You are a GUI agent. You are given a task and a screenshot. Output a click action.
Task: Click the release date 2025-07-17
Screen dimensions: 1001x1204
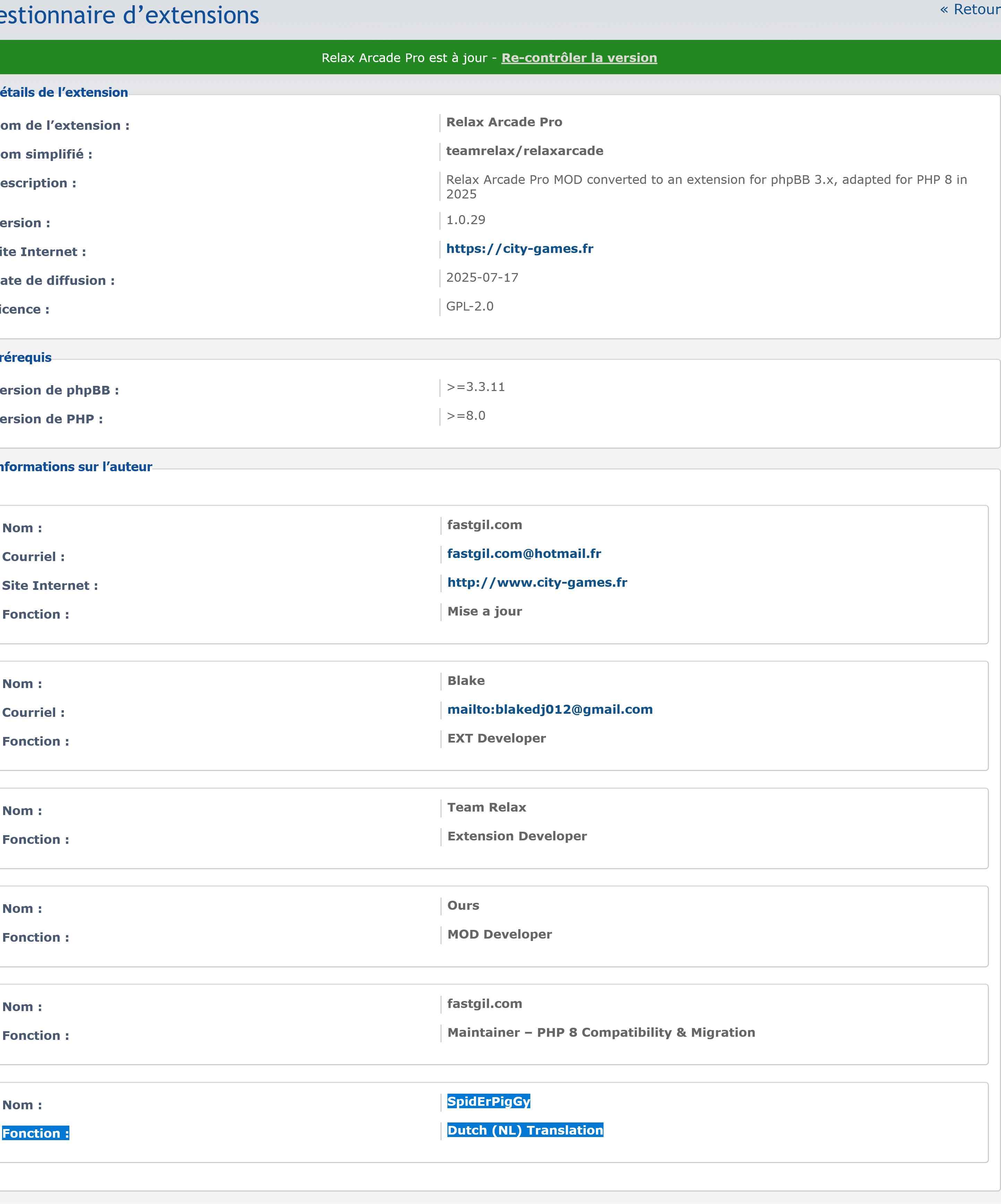pyautogui.click(x=482, y=278)
